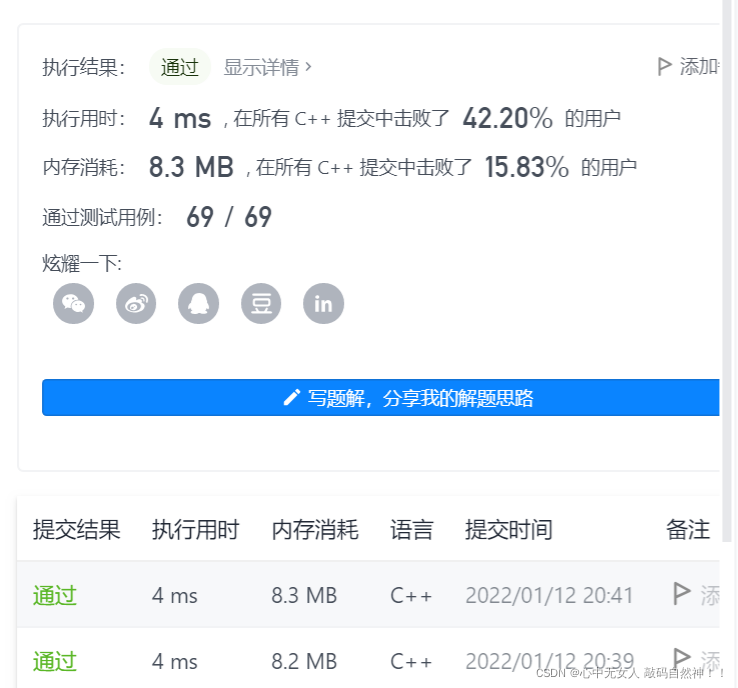The image size is (738, 688).
Task: Click the C++ language cell in 20:41 row
Action: click(x=411, y=596)
